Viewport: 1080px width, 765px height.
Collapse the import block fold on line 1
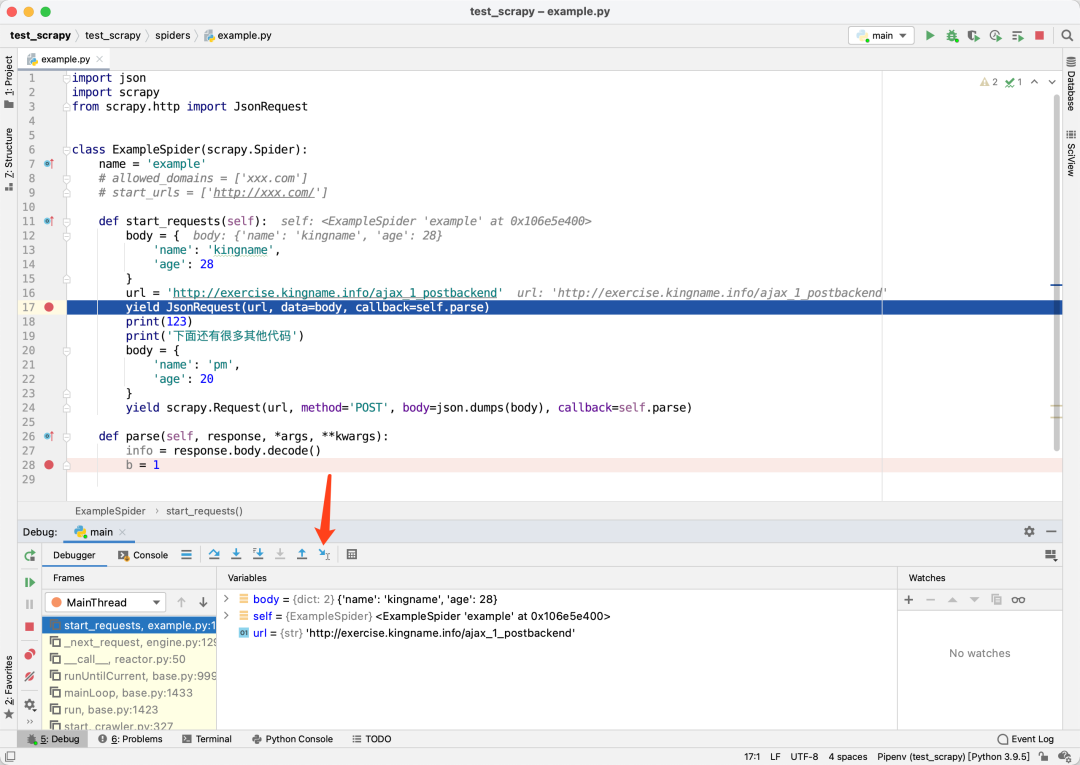pos(67,78)
